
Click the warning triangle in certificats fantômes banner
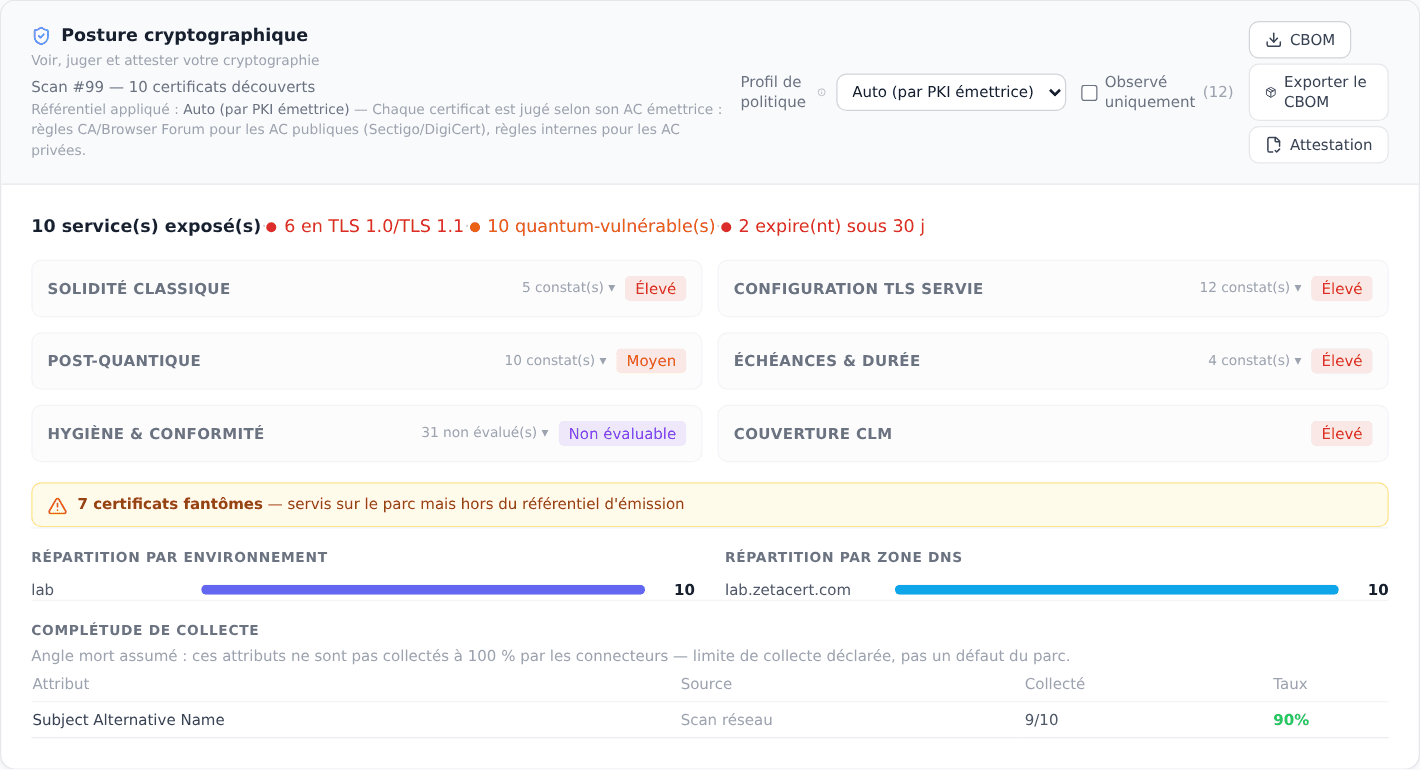[58, 505]
